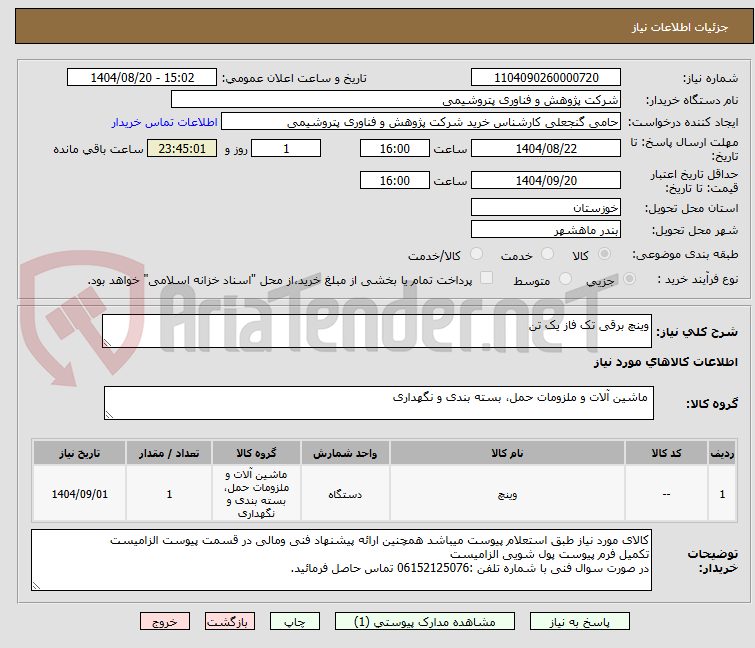Click the گروه کالا text area
755x648 pixels.
(x=378, y=403)
